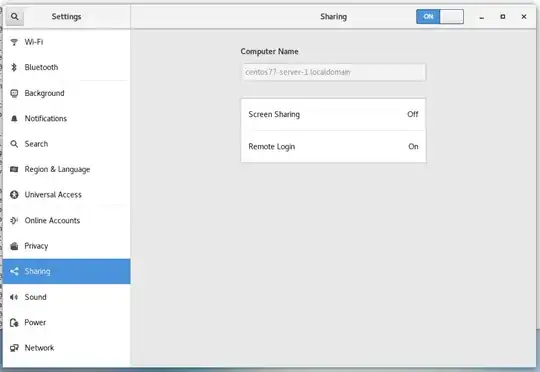Open Remote Login options row

coord(333,146)
